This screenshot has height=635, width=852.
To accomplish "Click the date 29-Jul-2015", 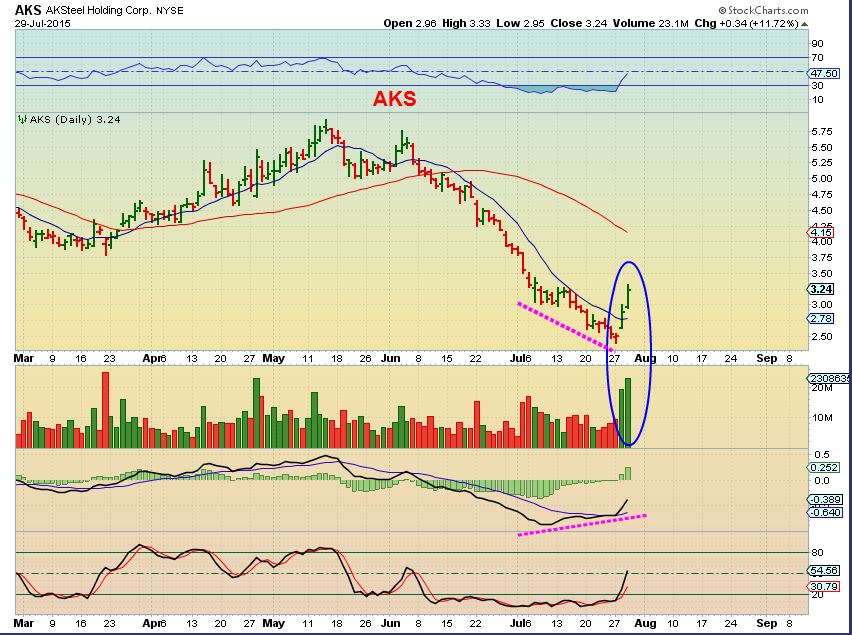I will (42, 23).
